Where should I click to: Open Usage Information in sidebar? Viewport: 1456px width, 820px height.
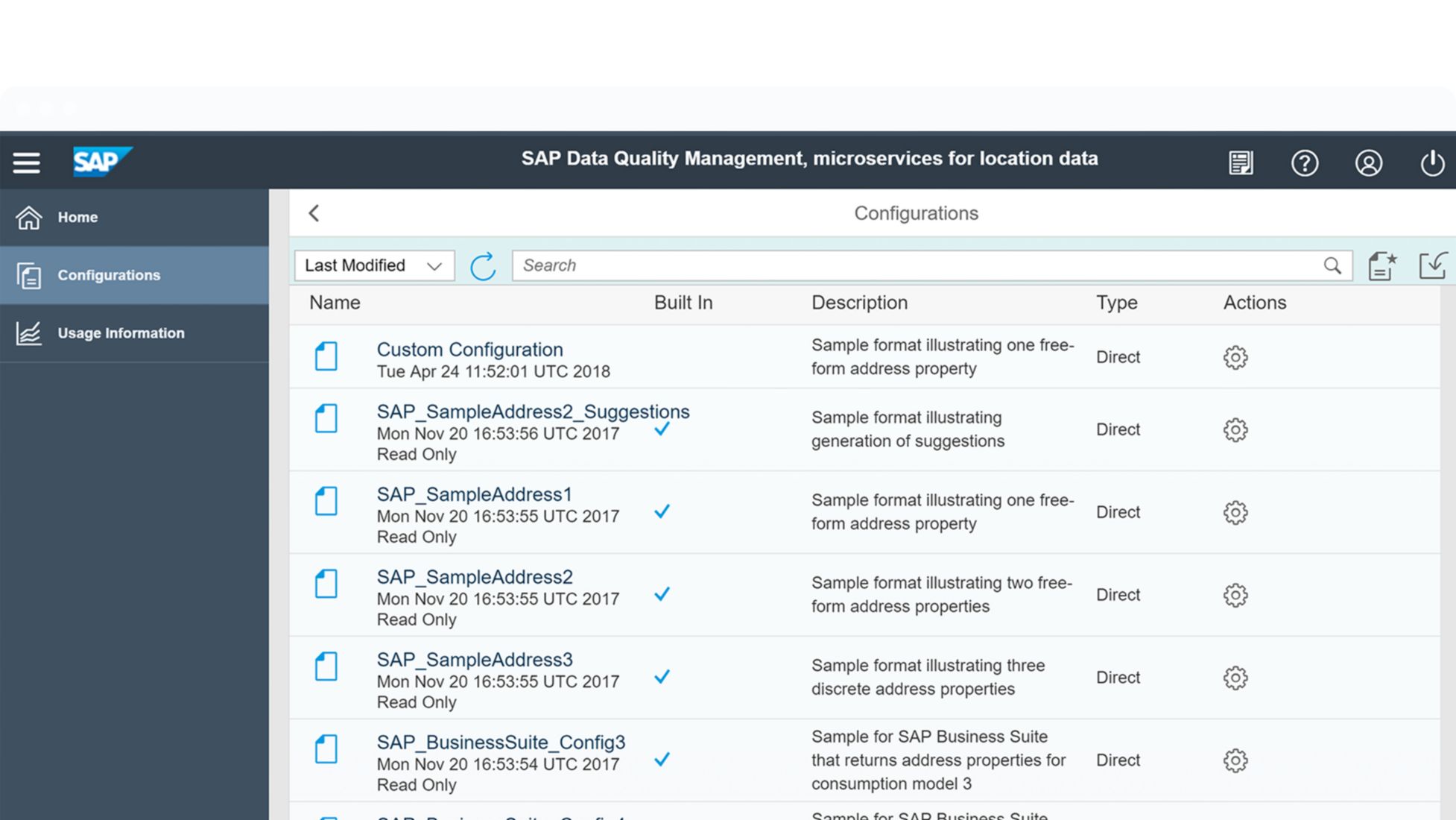coord(121,333)
